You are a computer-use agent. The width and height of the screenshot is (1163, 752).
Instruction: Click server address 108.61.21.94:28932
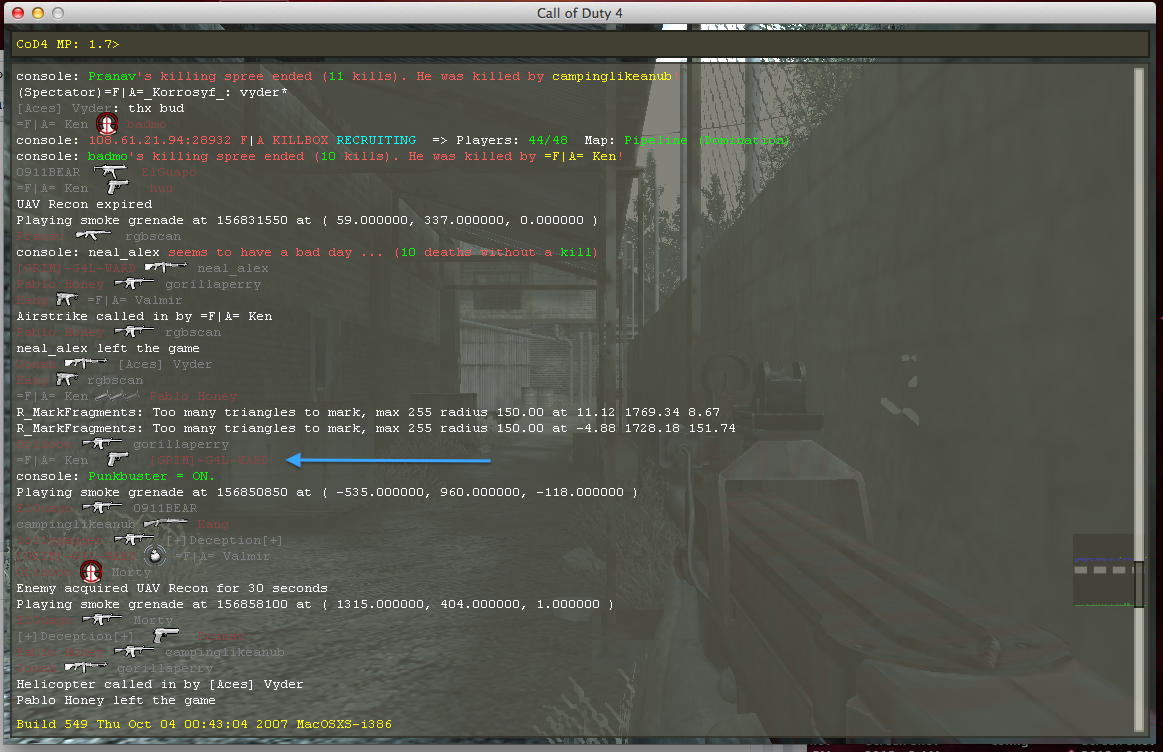tap(159, 140)
